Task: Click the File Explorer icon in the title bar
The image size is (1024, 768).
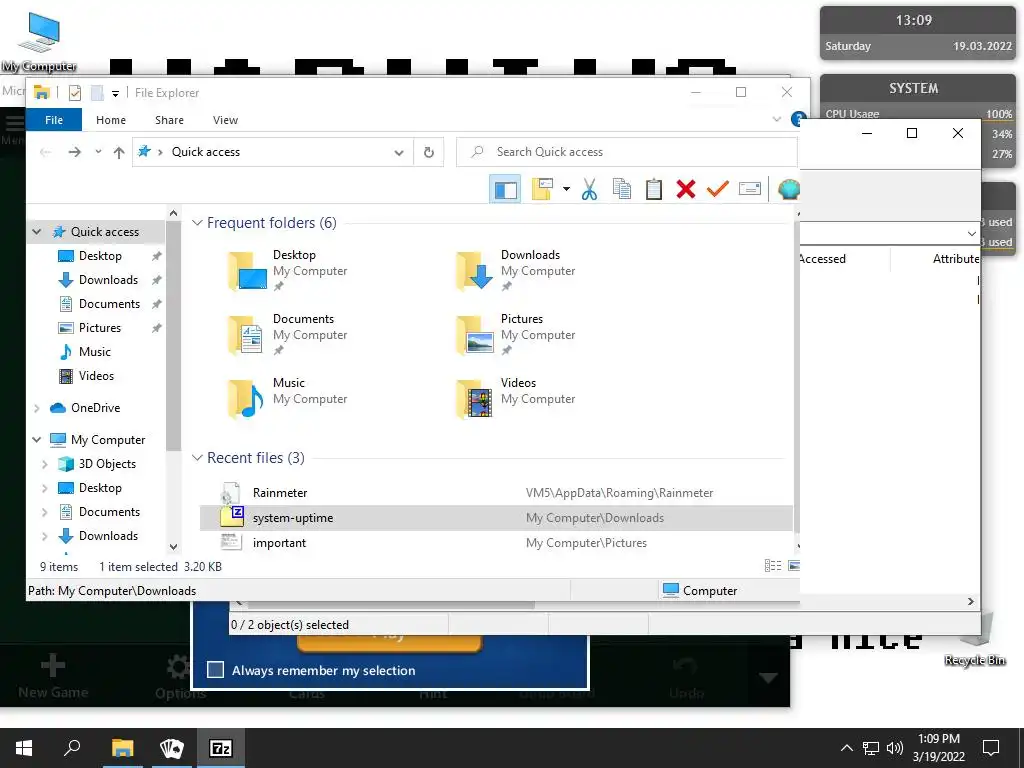Action: (42, 93)
